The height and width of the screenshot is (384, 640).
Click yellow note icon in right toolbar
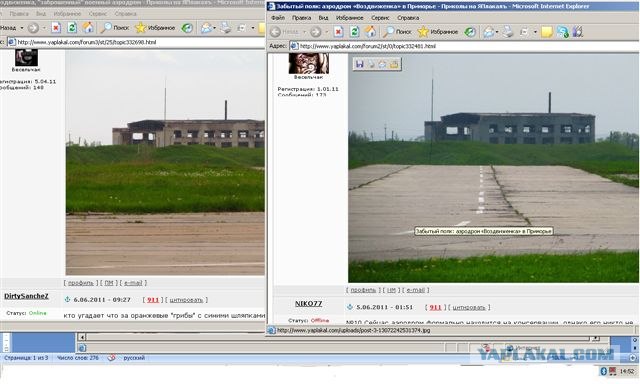pyautogui.click(x=547, y=32)
